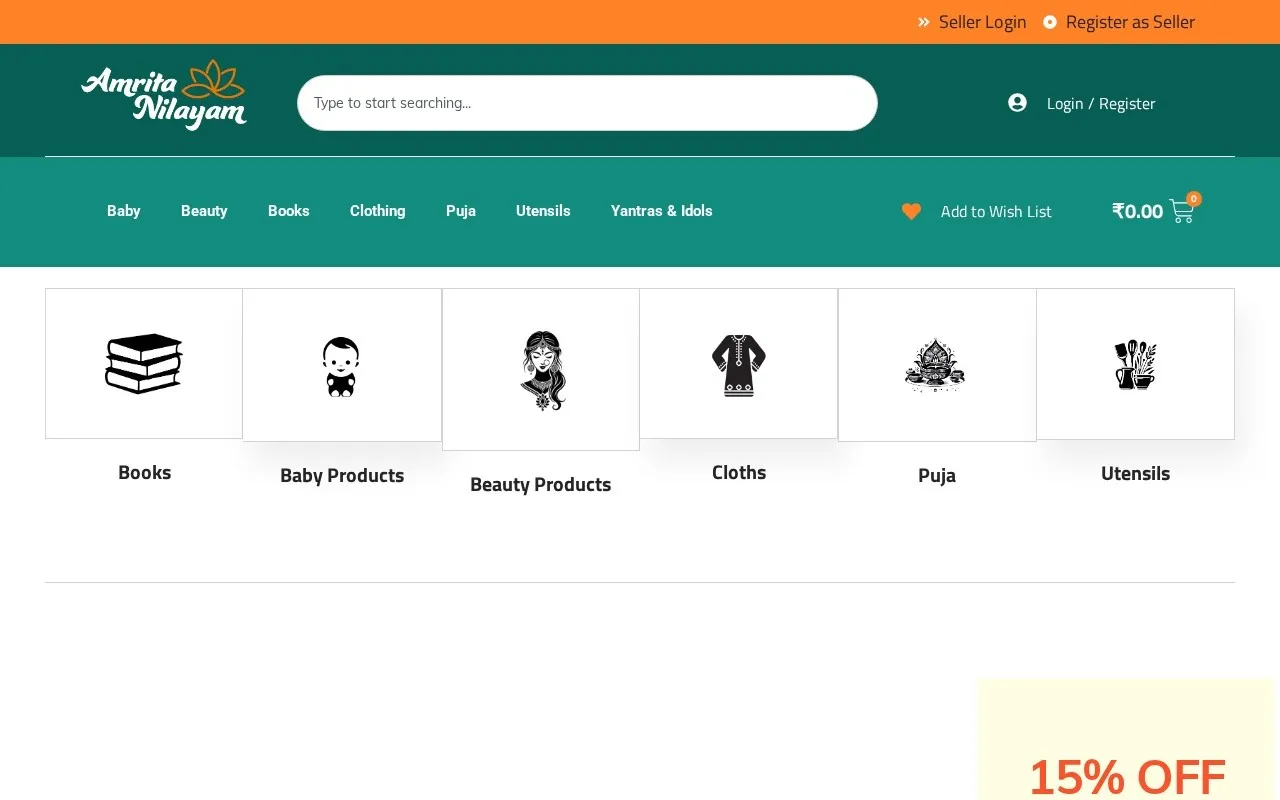Click the Login / Register link
1280x800 pixels.
(x=1101, y=104)
